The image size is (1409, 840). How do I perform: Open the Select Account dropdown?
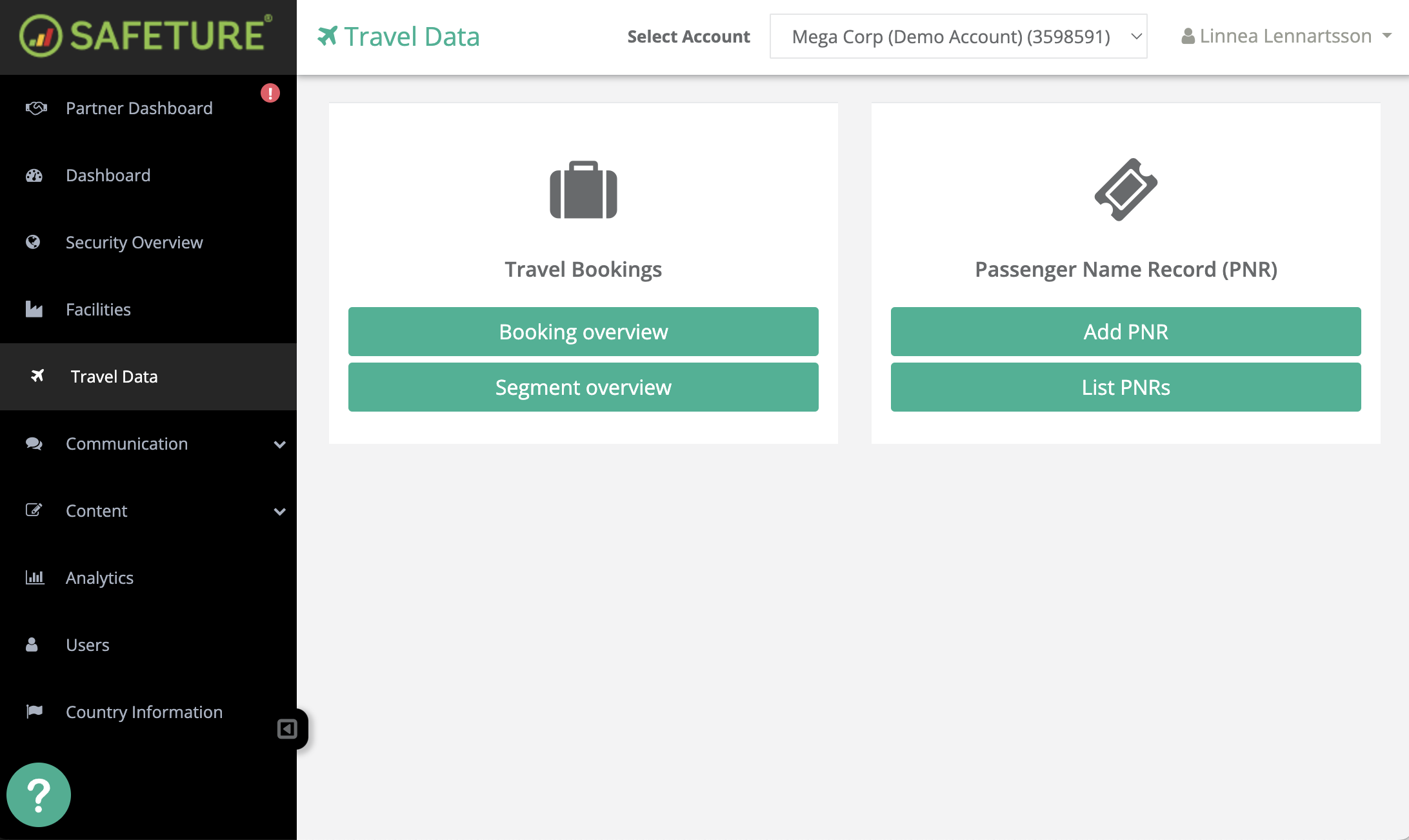point(959,36)
